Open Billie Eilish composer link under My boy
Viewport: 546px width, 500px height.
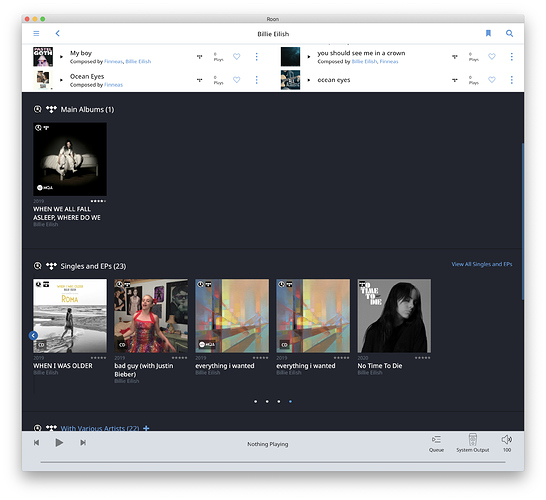[x=138, y=62]
